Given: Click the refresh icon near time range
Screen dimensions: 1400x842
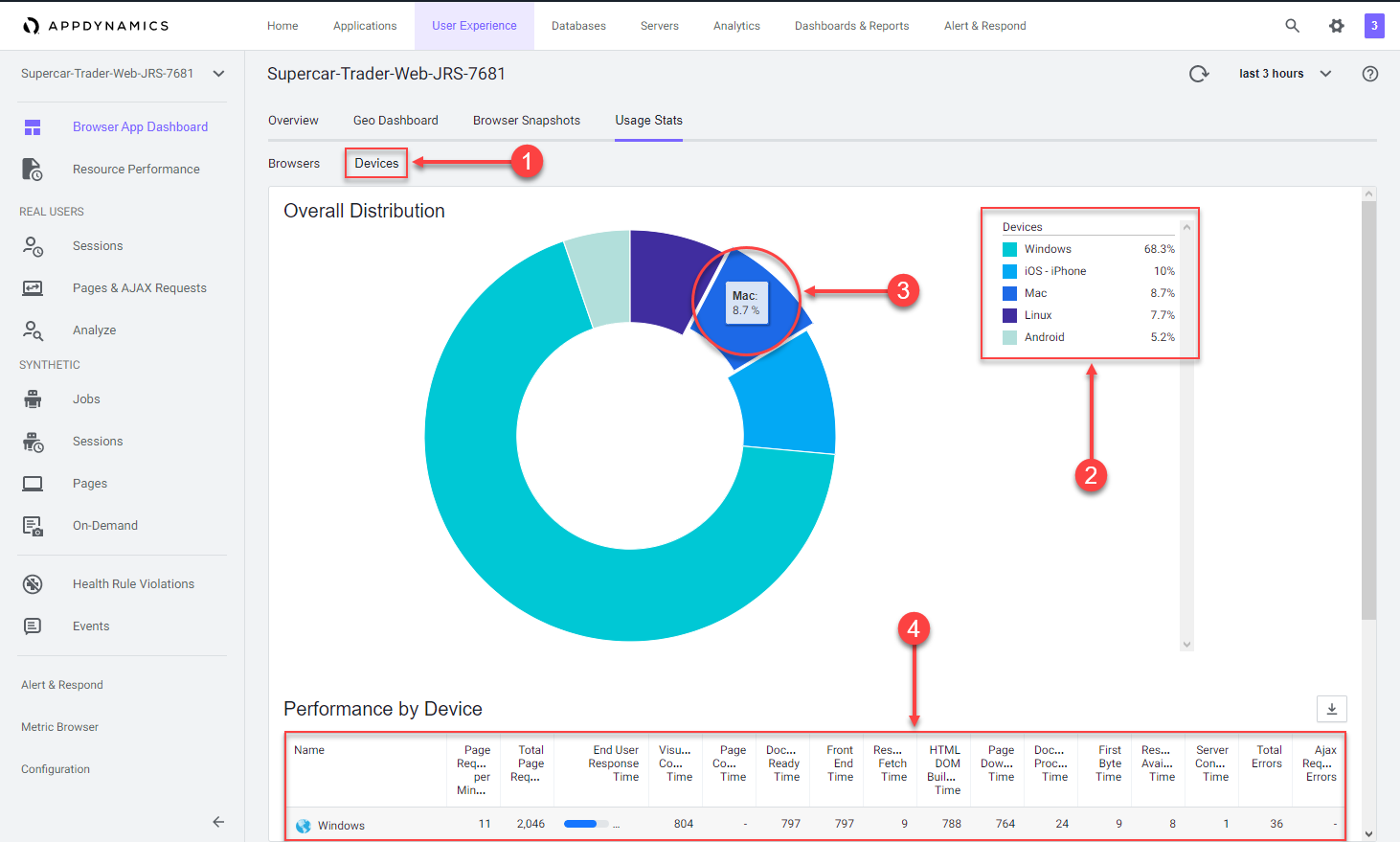Looking at the screenshot, I should [x=1199, y=74].
